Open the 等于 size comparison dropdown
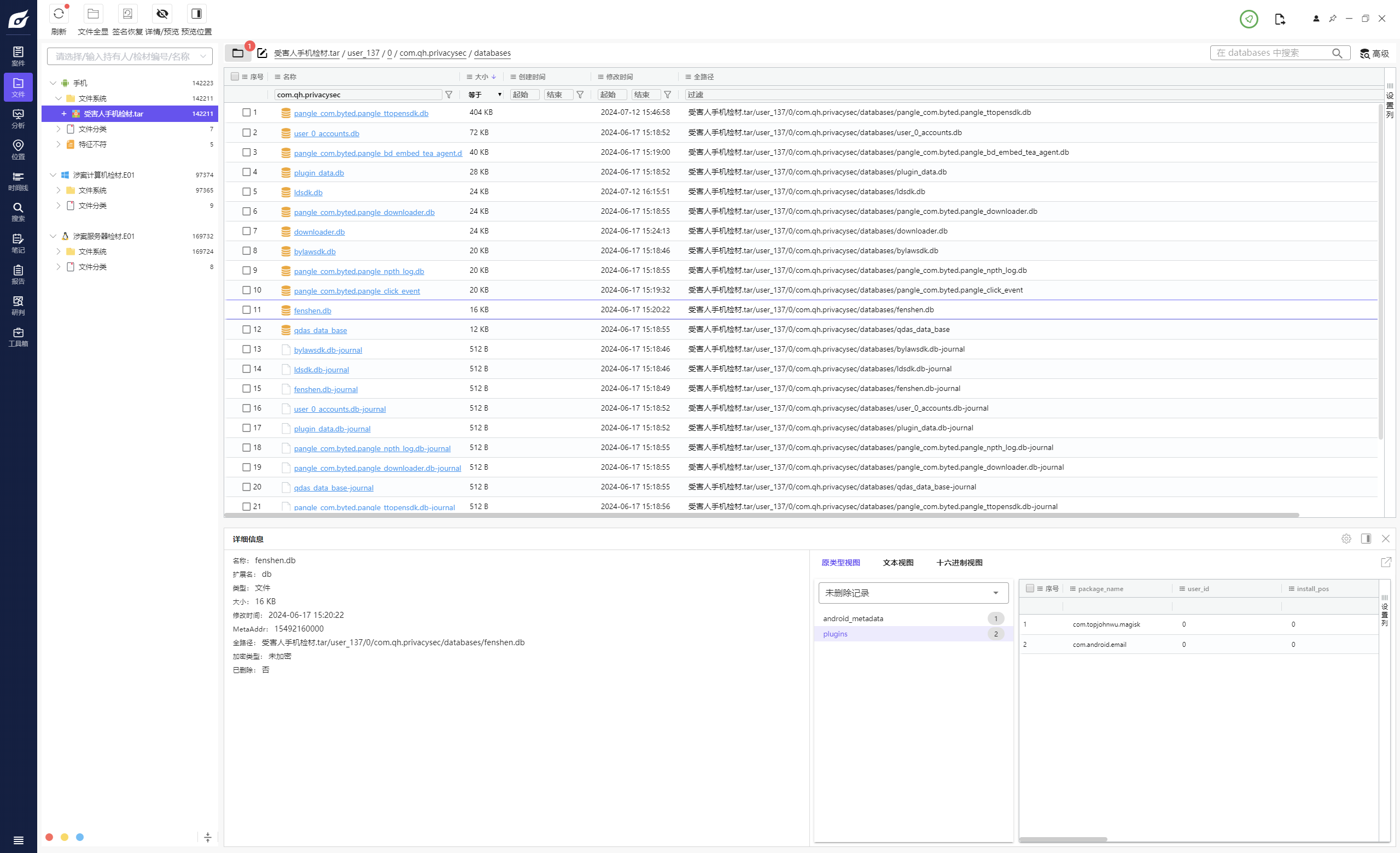The height and width of the screenshot is (853, 1400). (x=485, y=95)
